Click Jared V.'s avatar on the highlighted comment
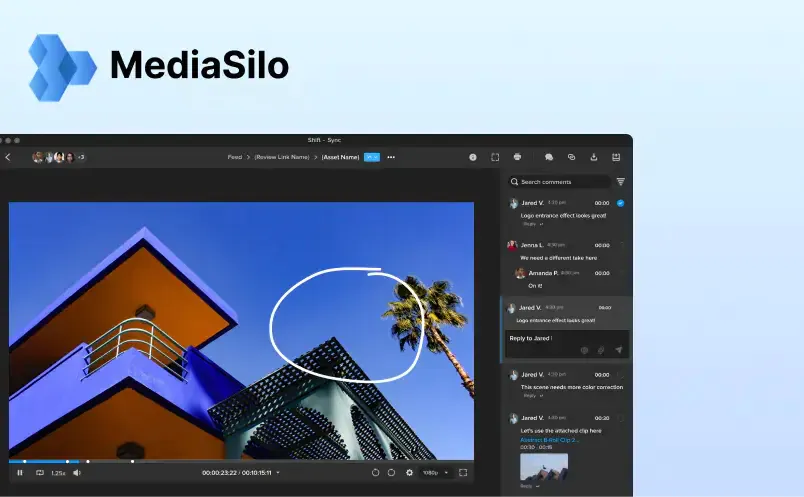 pos(511,308)
